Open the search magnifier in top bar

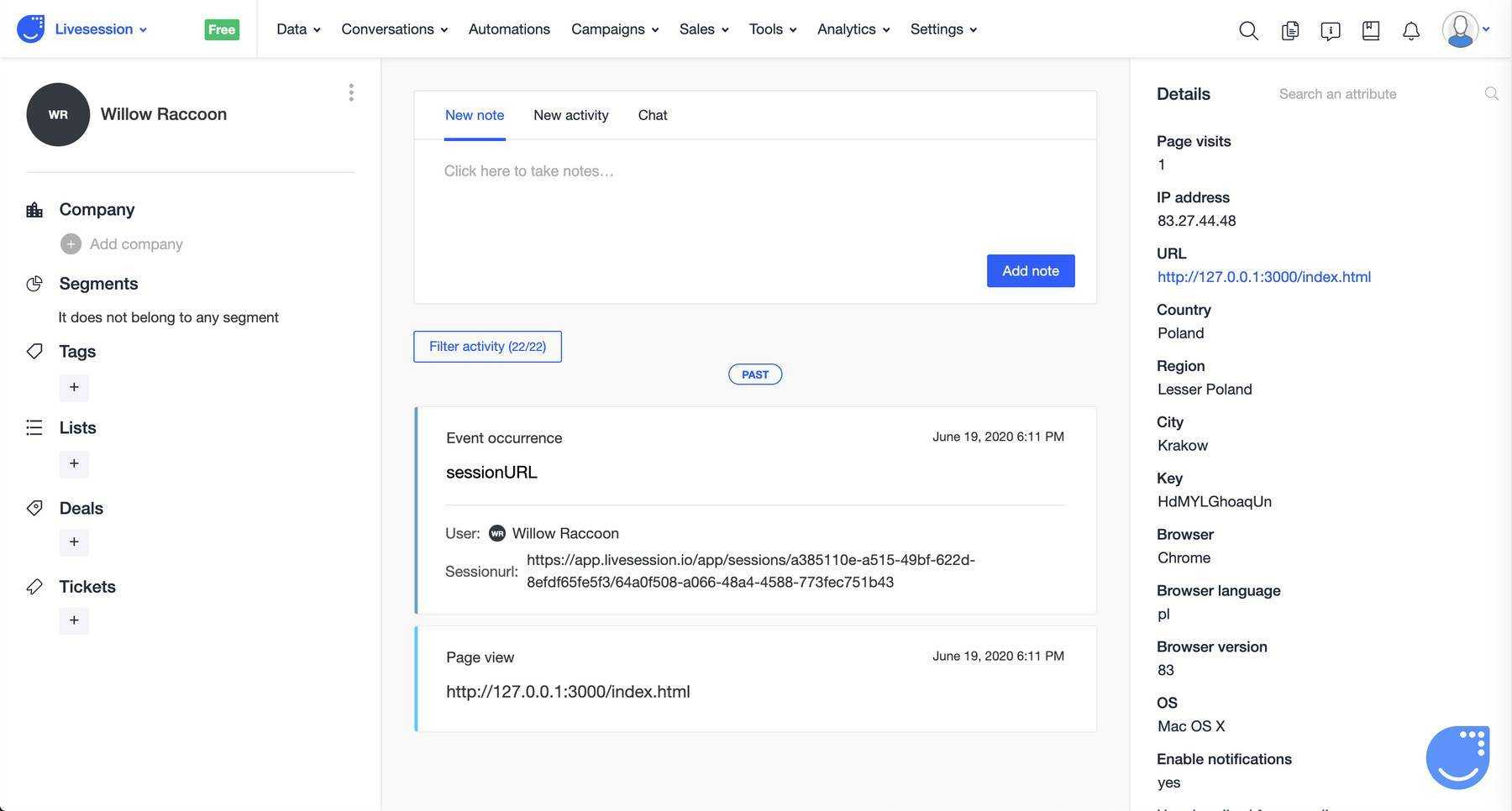(1248, 31)
